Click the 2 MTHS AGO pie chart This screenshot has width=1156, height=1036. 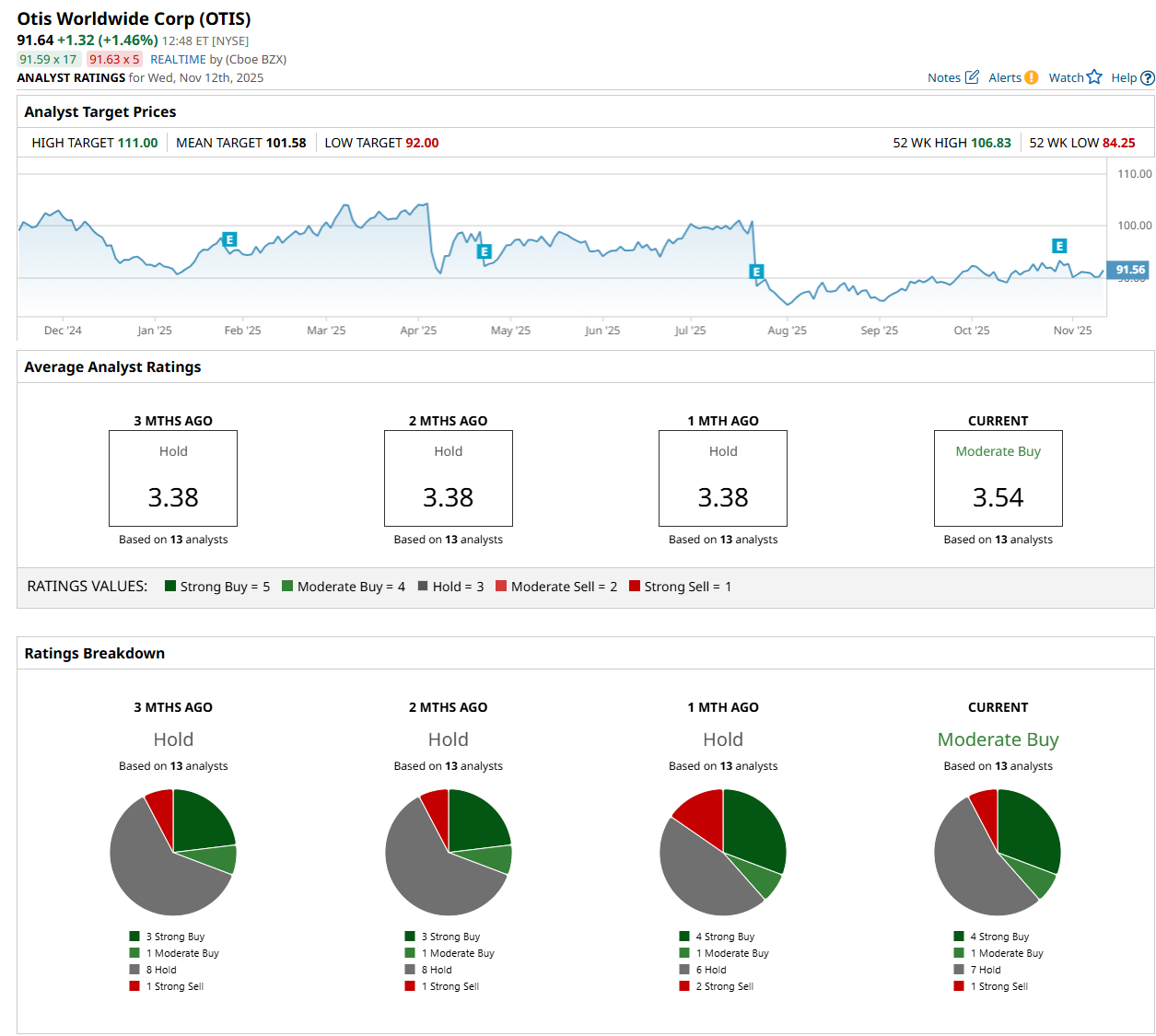point(449,852)
